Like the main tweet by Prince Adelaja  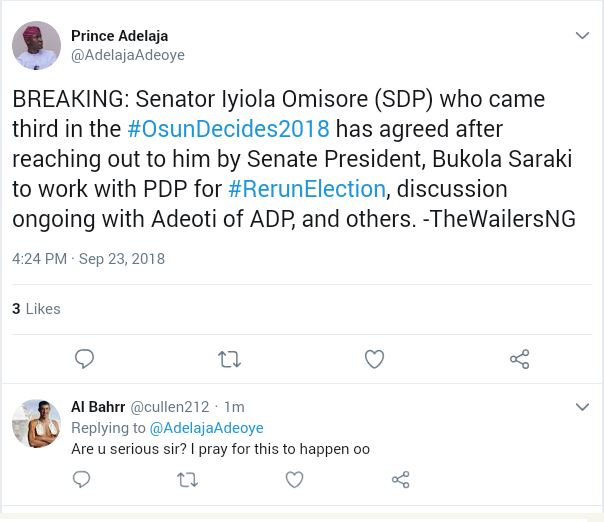click(374, 359)
